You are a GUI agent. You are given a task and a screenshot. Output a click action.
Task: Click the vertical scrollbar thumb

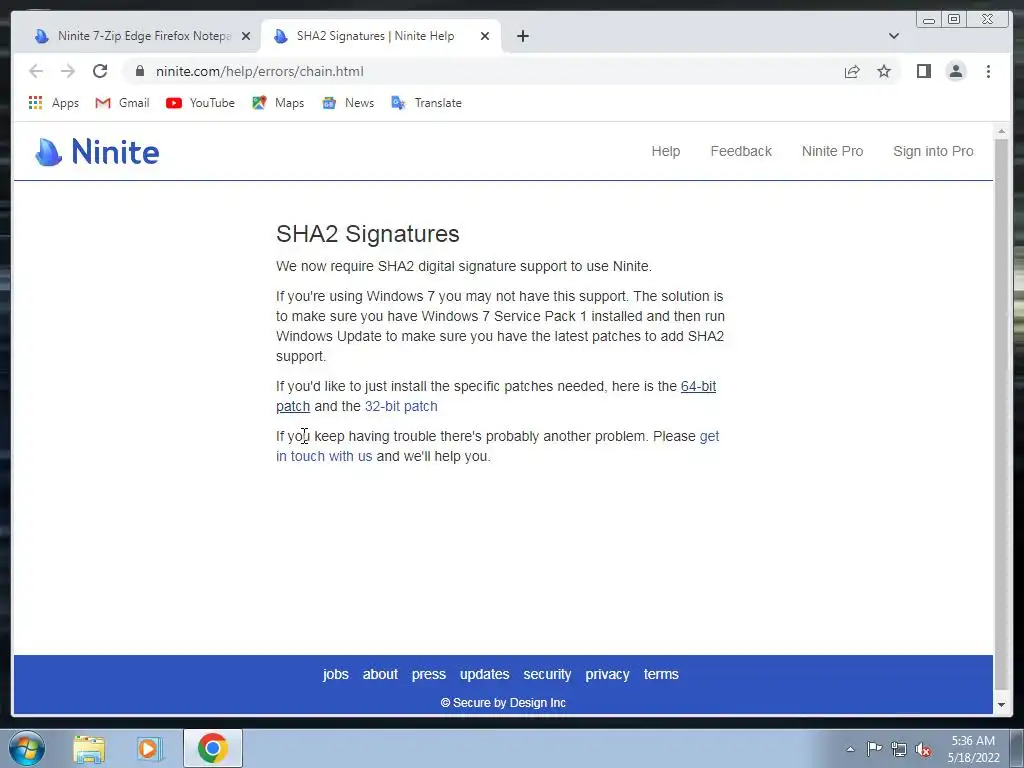1001,414
